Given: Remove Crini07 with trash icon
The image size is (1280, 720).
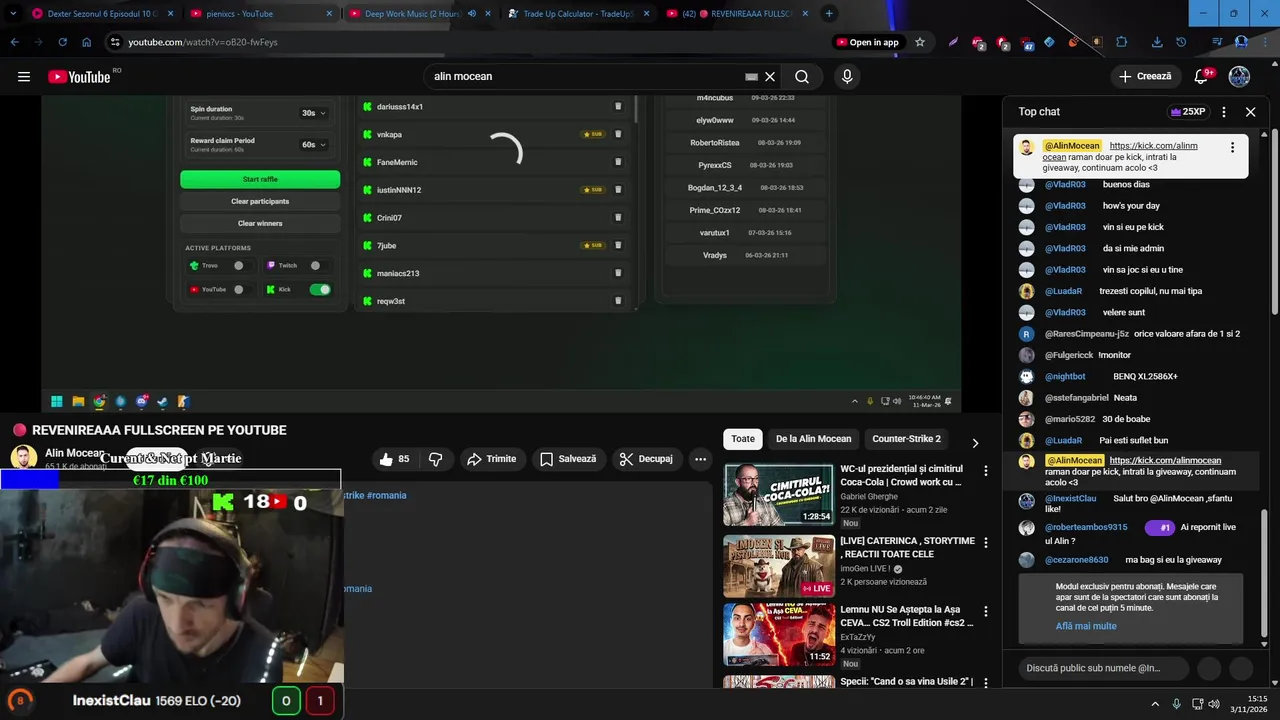Looking at the screenshot, I should pyautogui.click(x=618, y=218).
